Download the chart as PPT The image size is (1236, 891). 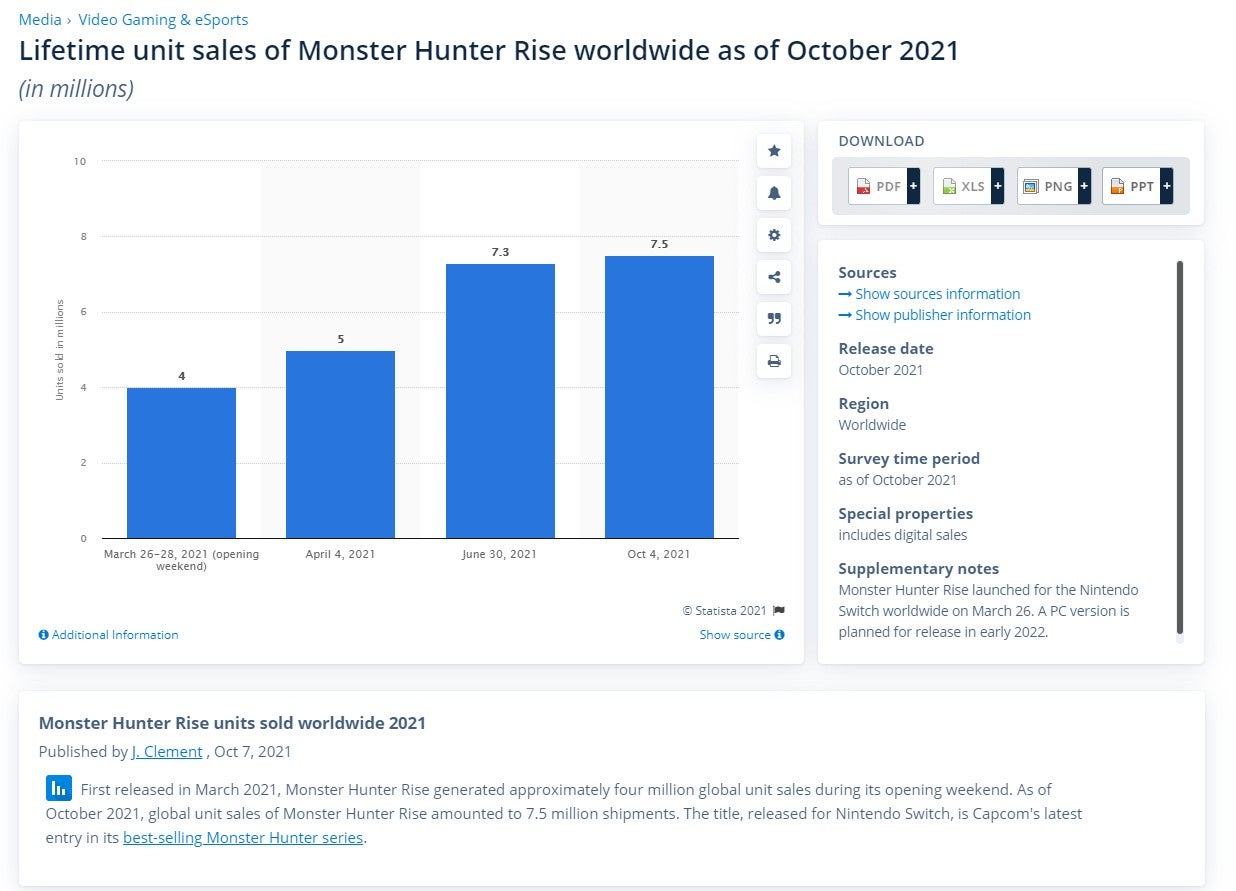[x=1138, y=186]
